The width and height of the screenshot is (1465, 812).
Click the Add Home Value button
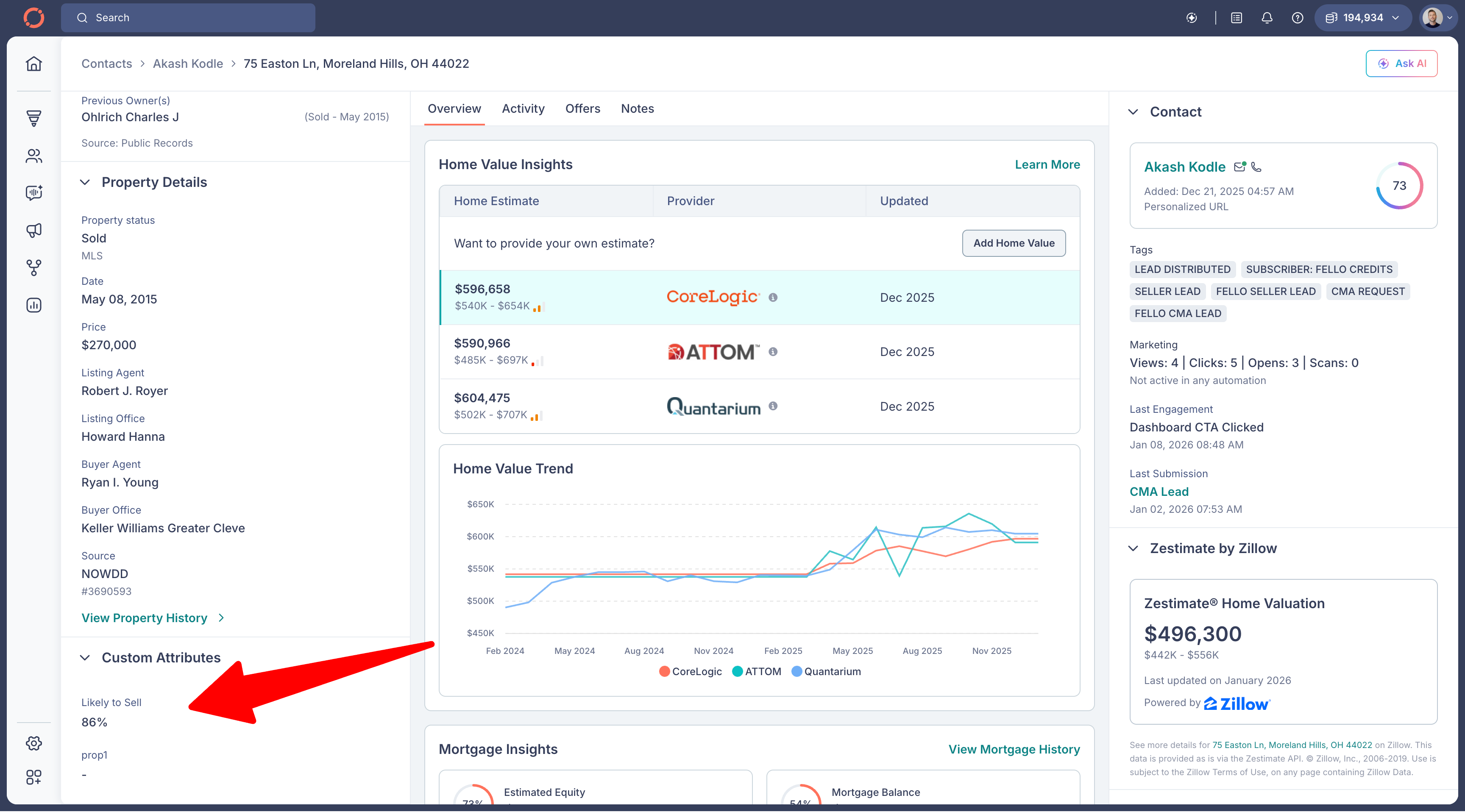pyautogui.click(x=1014, y=243)
